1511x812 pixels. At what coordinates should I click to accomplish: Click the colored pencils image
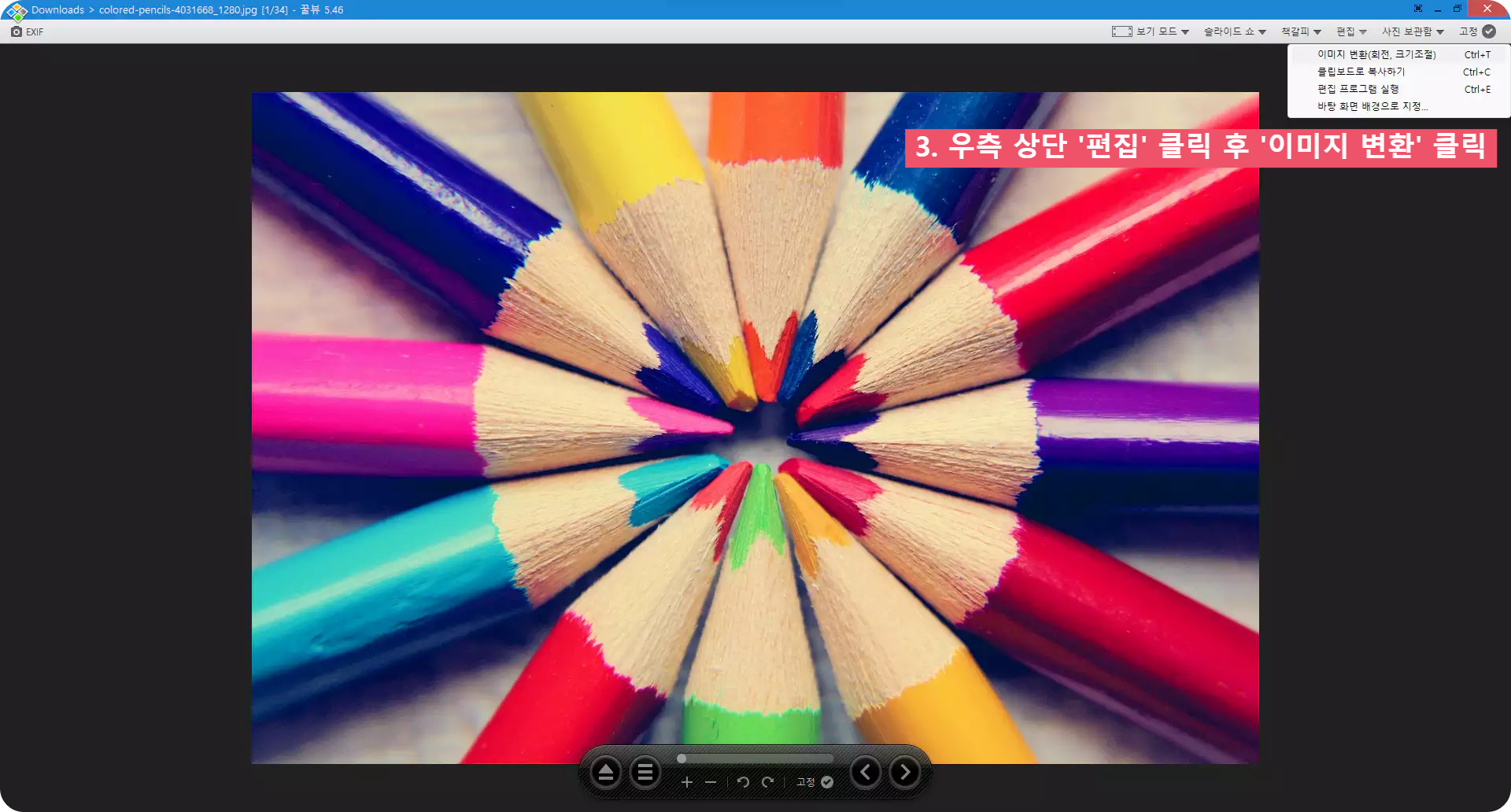[x=755, y=428]
